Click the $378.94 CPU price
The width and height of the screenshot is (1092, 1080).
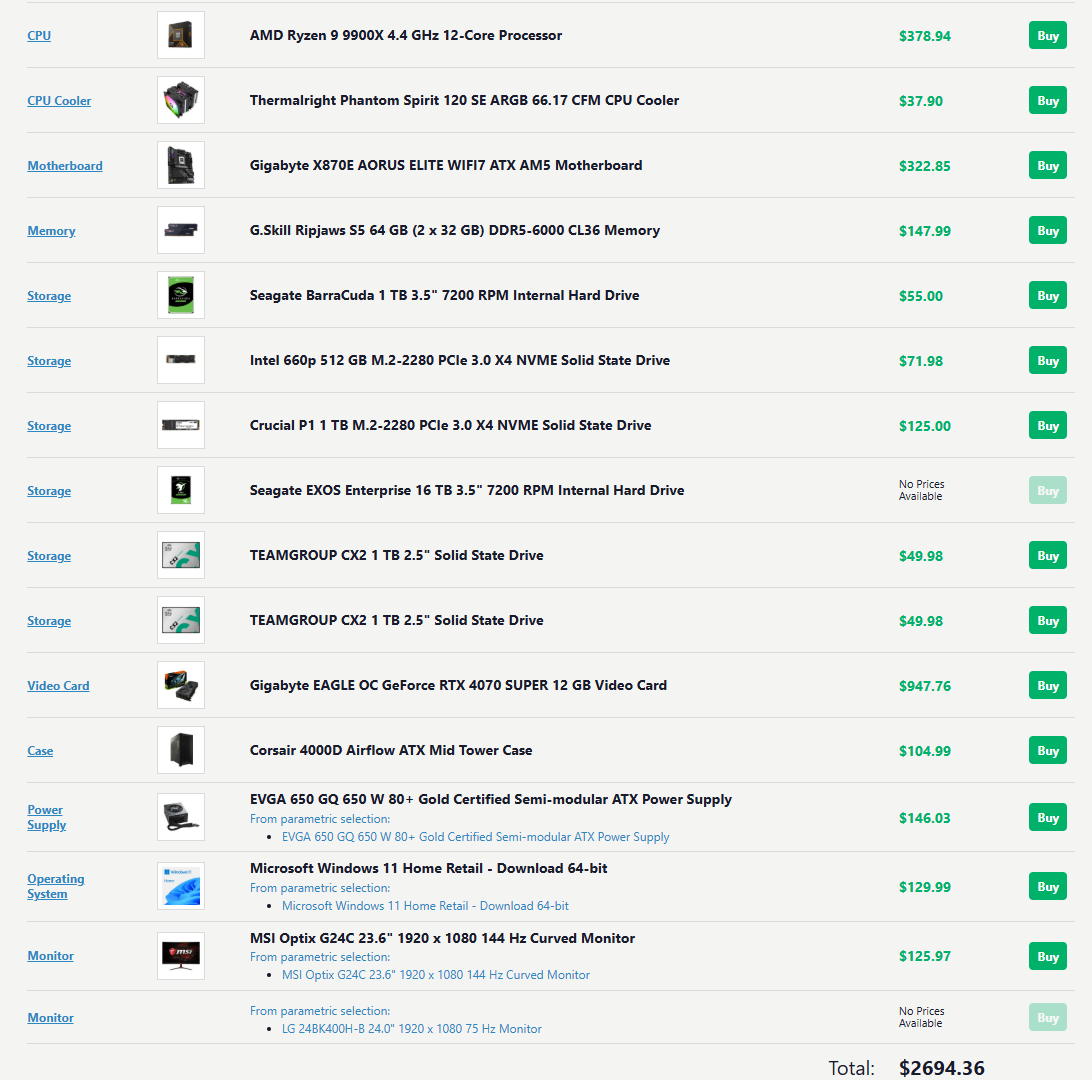(x=924, y=36)
